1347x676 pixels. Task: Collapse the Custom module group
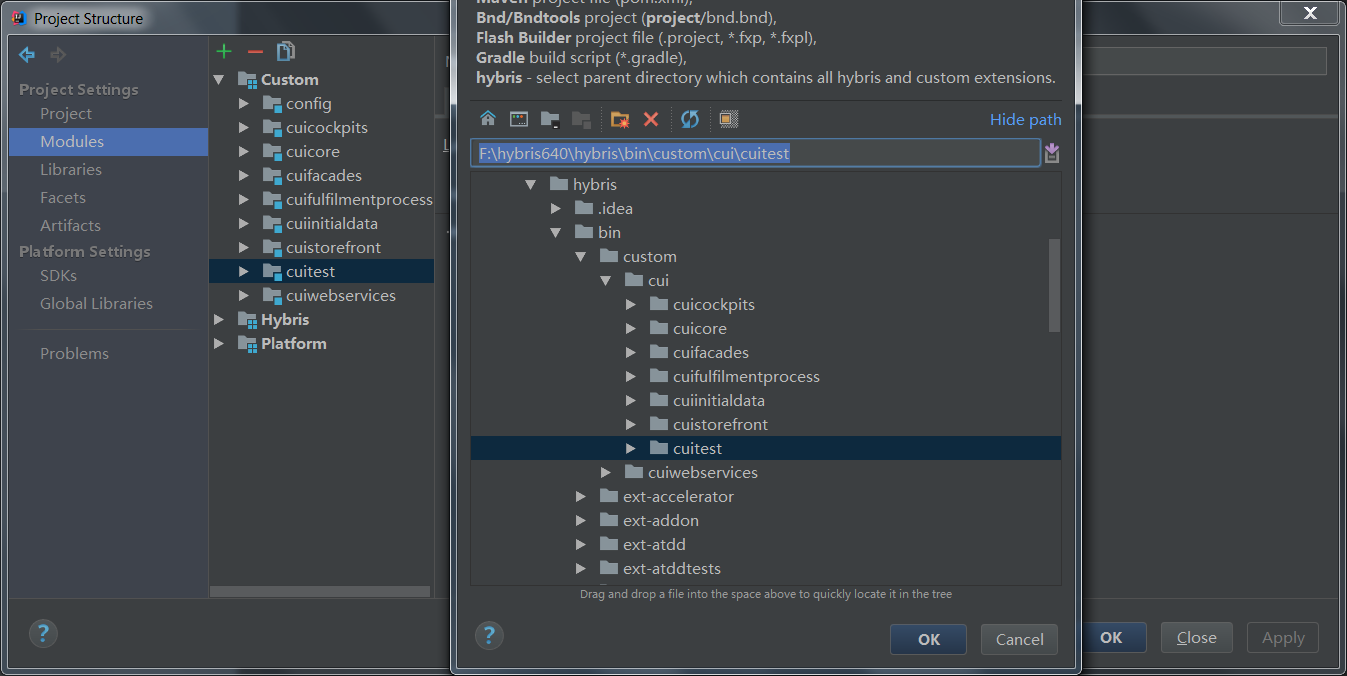click(x=219, y=79)
